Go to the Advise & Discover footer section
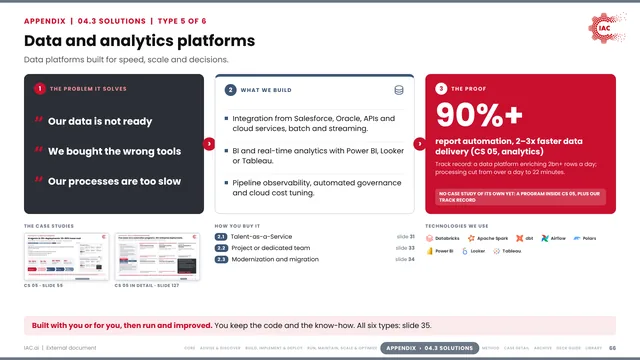Viewport: 640px width, 360px height. (220, 348)
